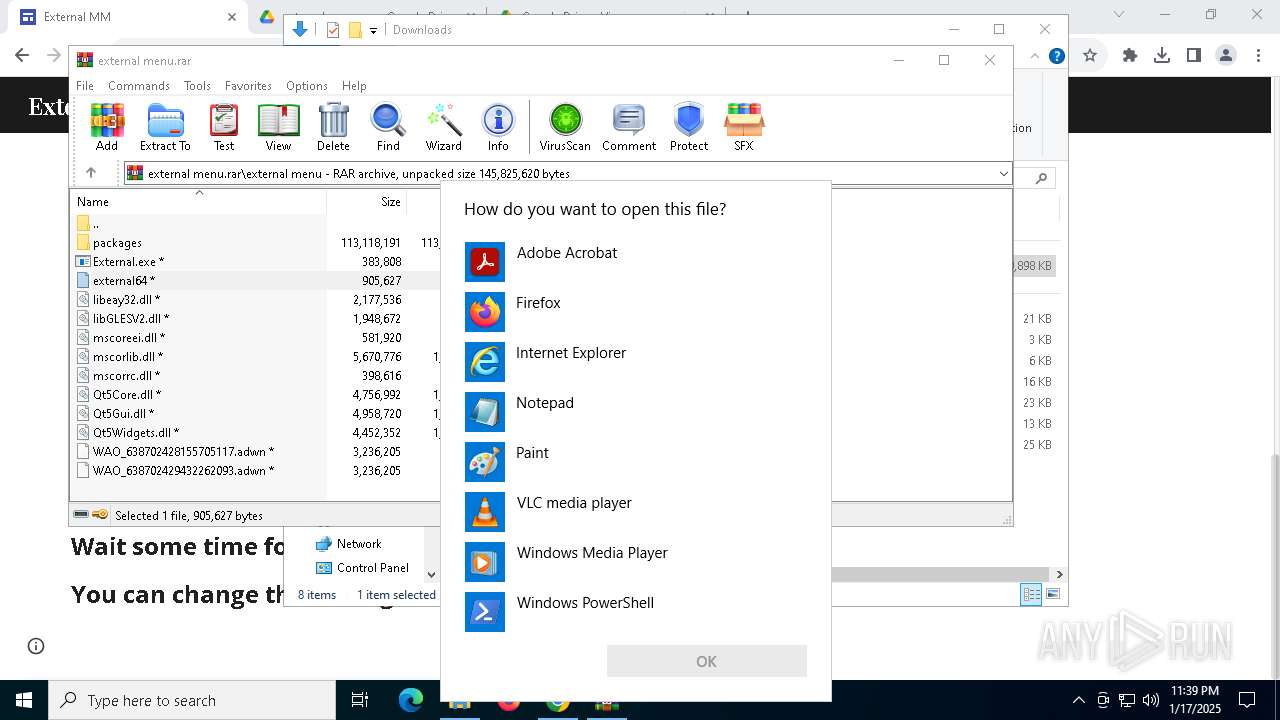The height and width of the screenshot is (720, 1280).
Task: Open the Favorites menu
Action: click(x=248, y=86)
